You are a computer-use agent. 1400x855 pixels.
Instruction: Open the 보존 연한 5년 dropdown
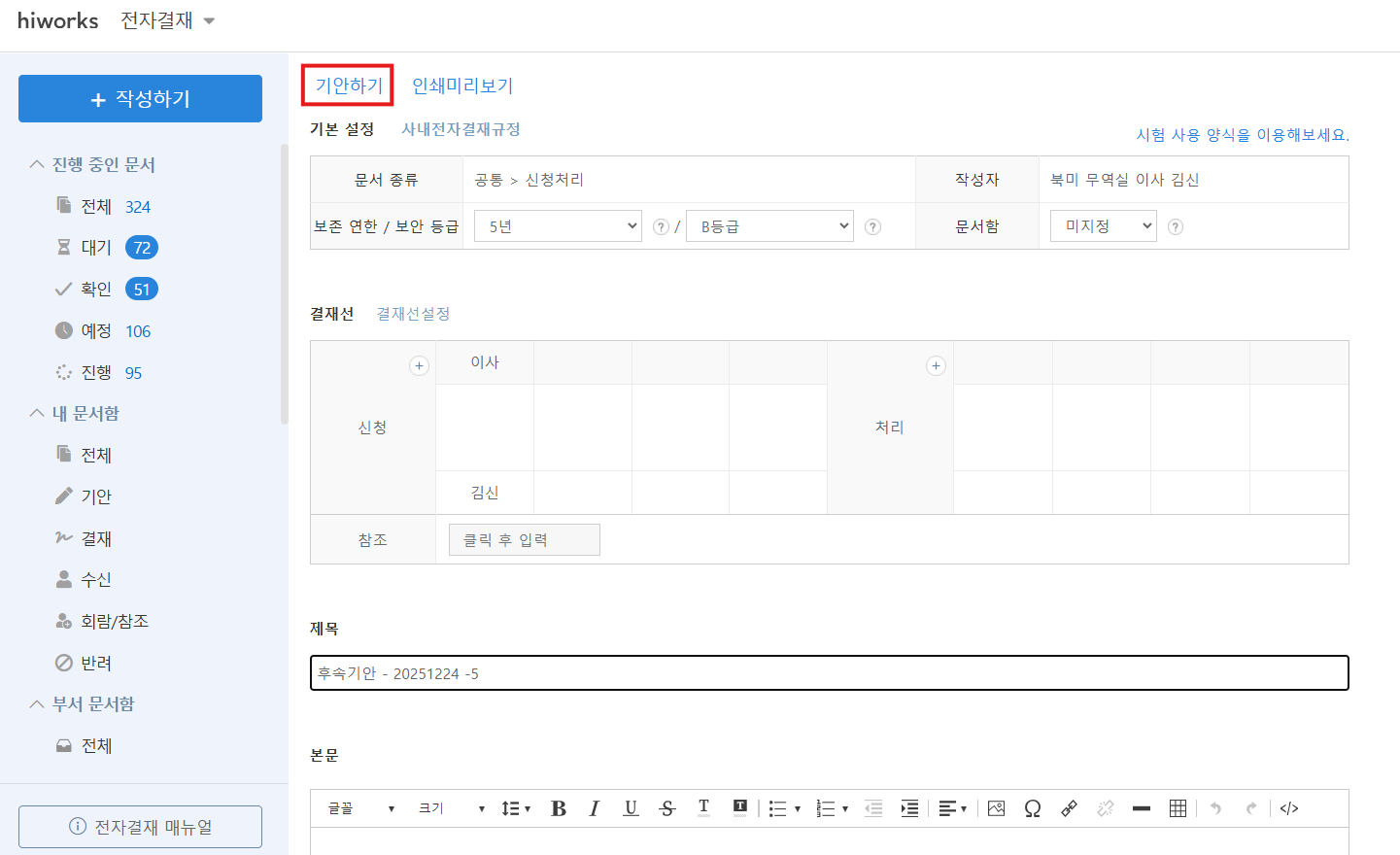[x=557, y=226]
